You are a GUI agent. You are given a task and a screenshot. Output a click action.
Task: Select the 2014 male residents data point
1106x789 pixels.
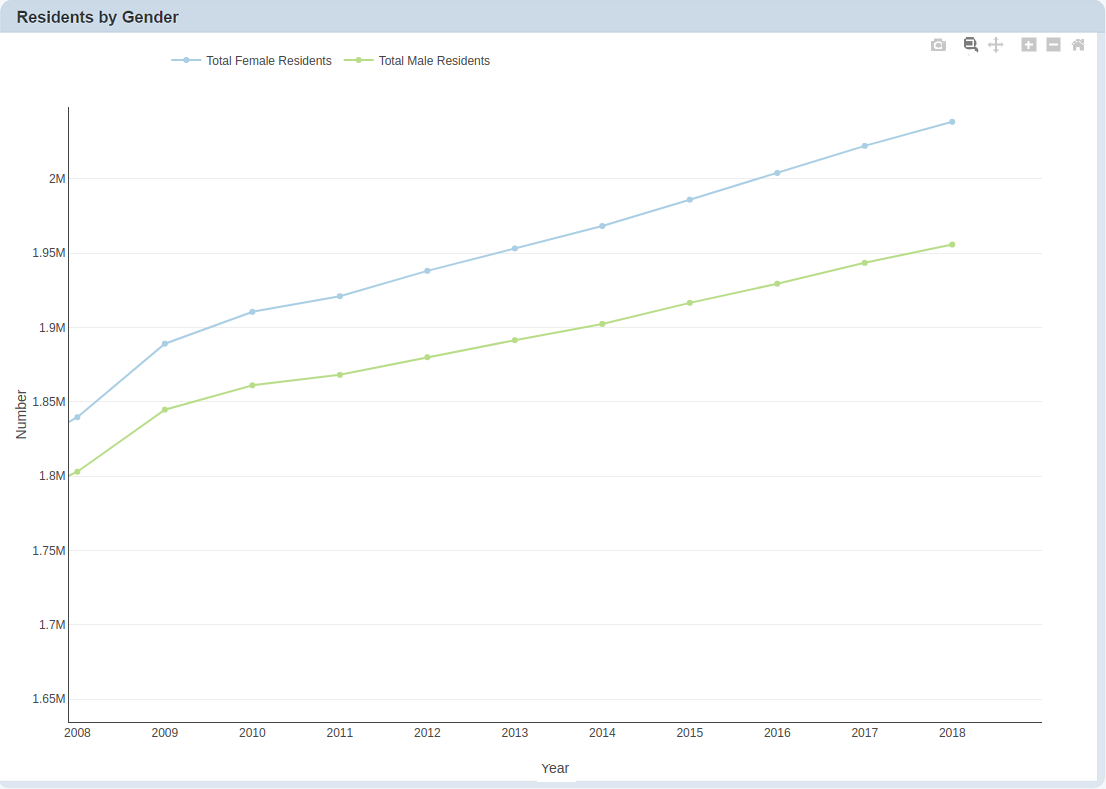602,324
